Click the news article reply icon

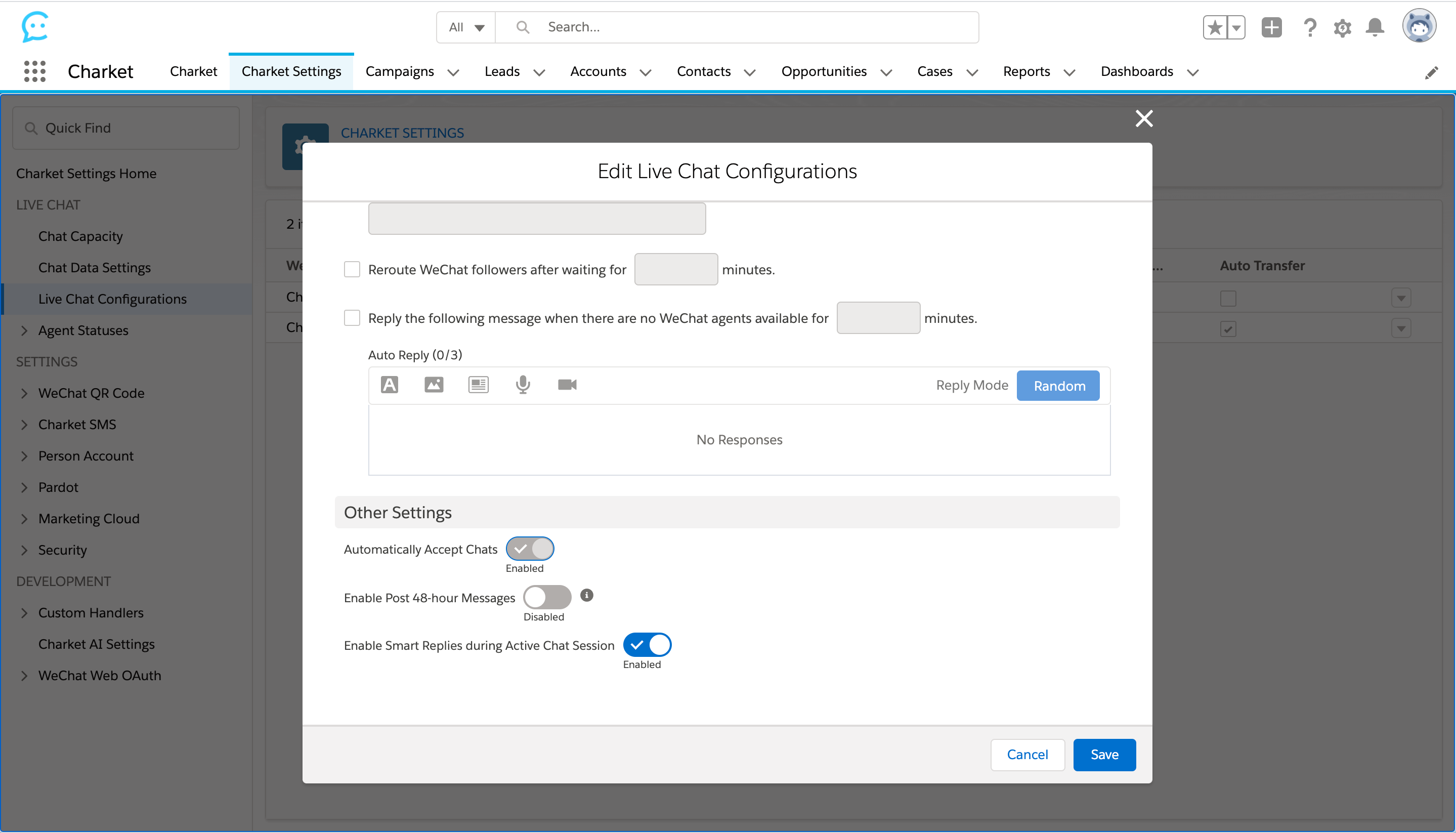(x=478, y=385)
